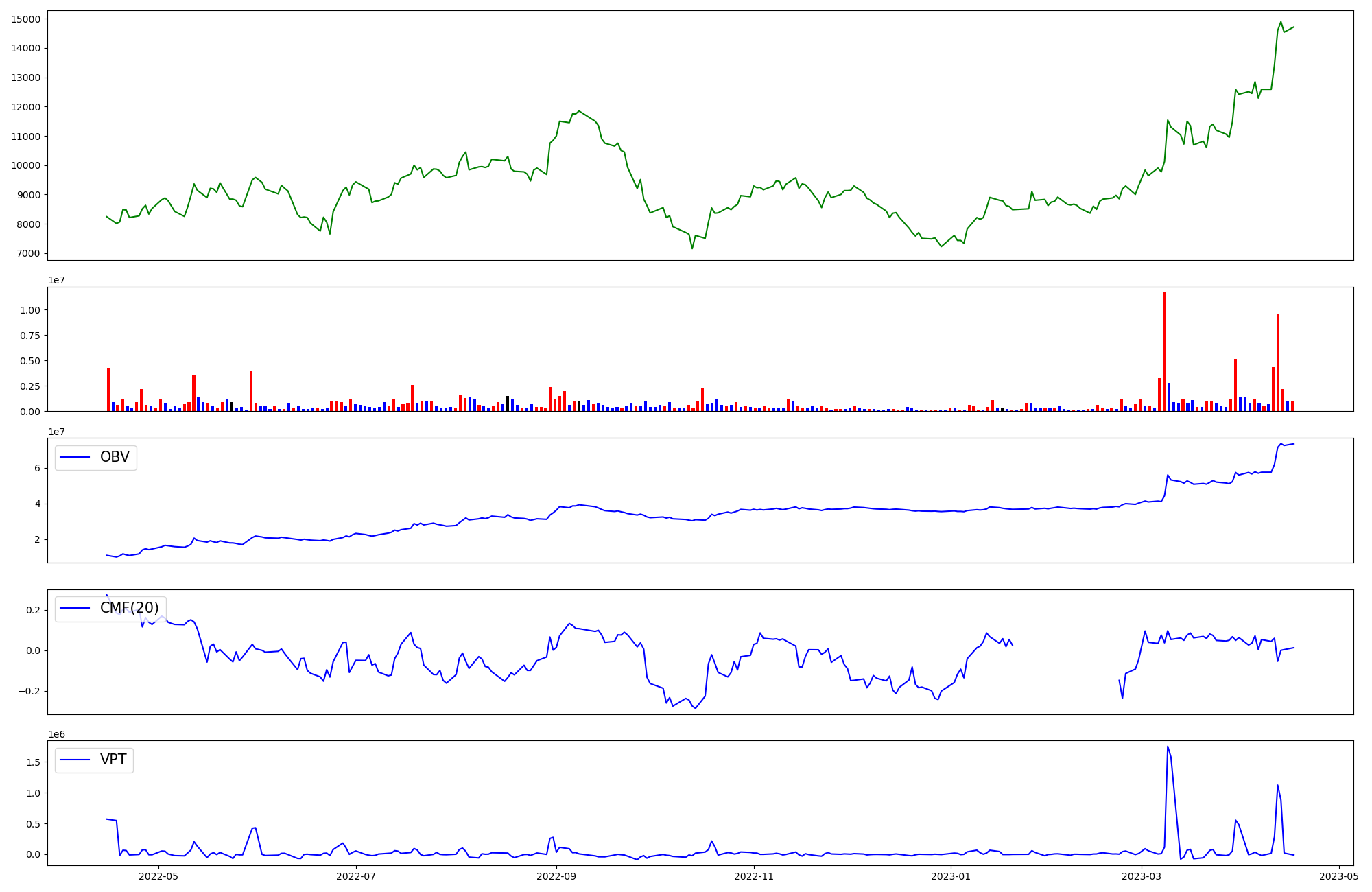
Task: Select the 2022-11 date tick label
Action: tap(755, 876)
